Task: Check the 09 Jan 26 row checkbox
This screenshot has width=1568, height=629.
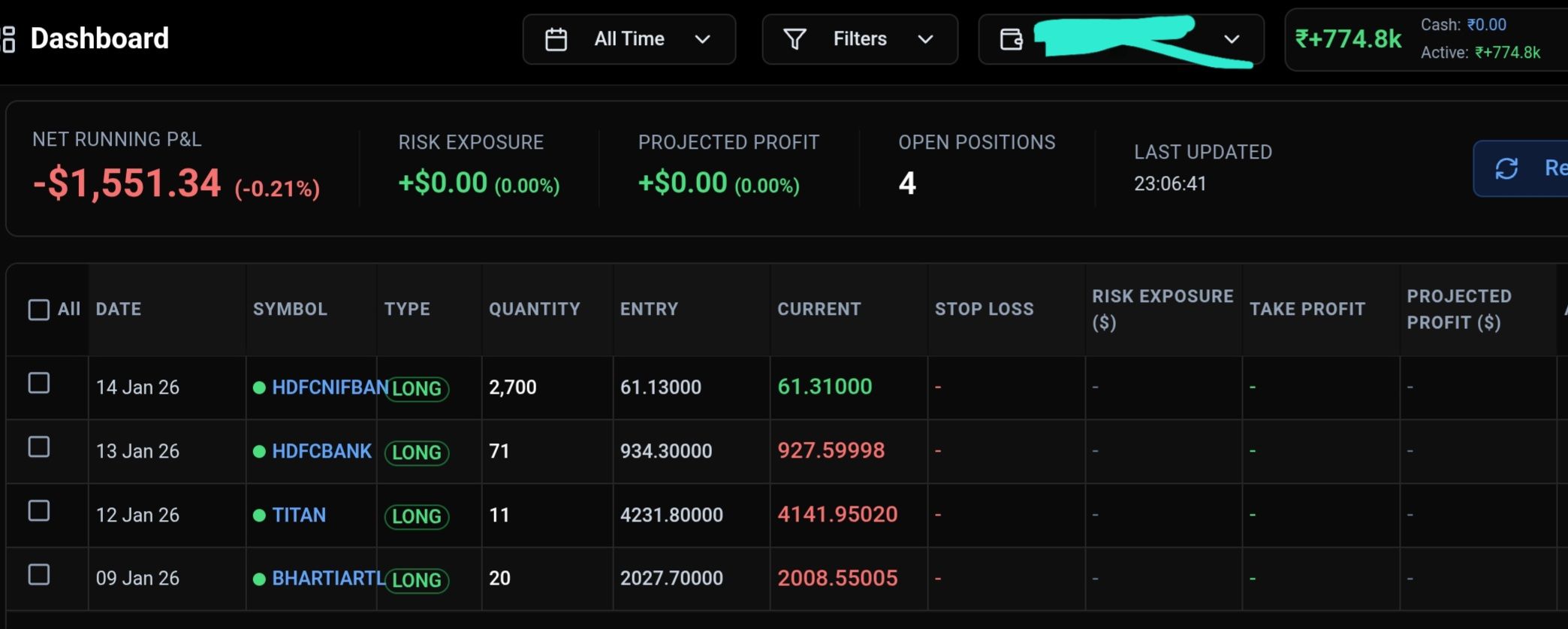Action: tap(38, 575)
